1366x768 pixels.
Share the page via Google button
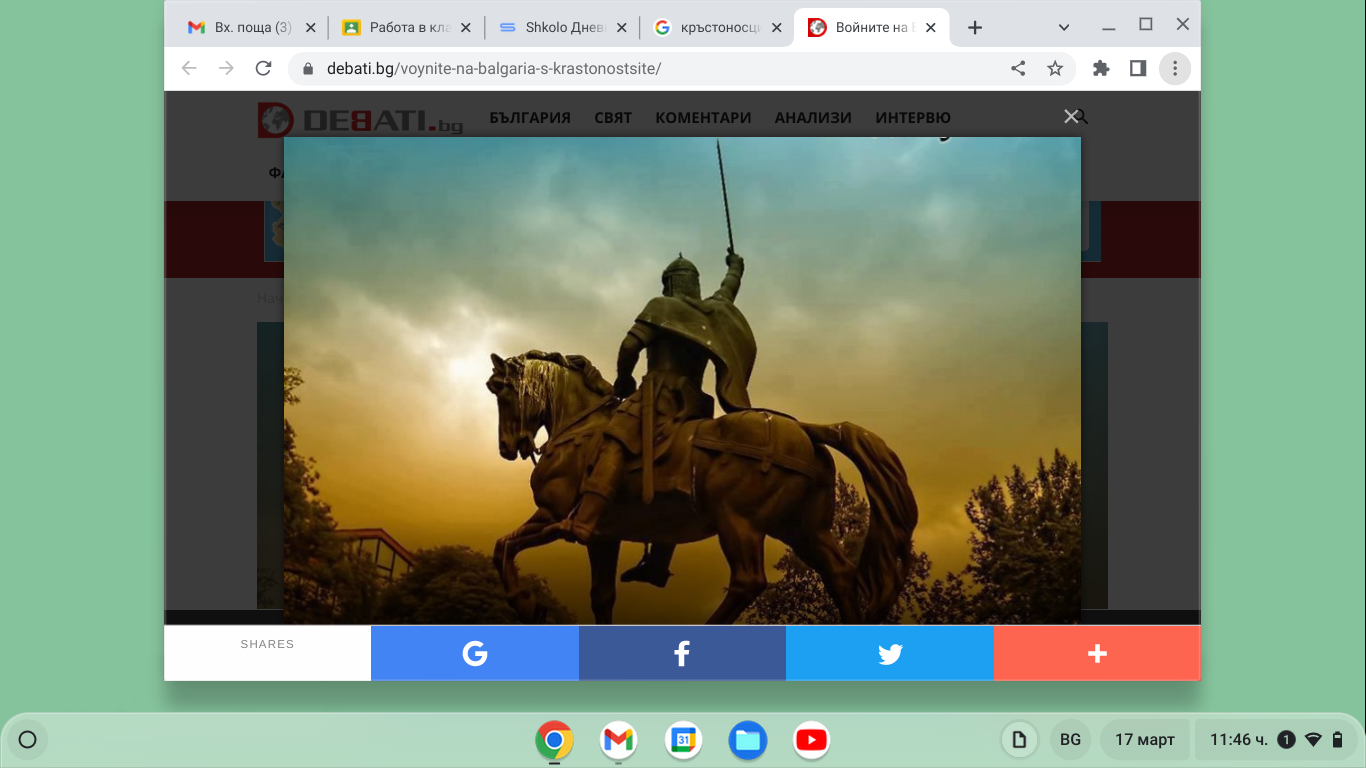(x=475, y=654)
